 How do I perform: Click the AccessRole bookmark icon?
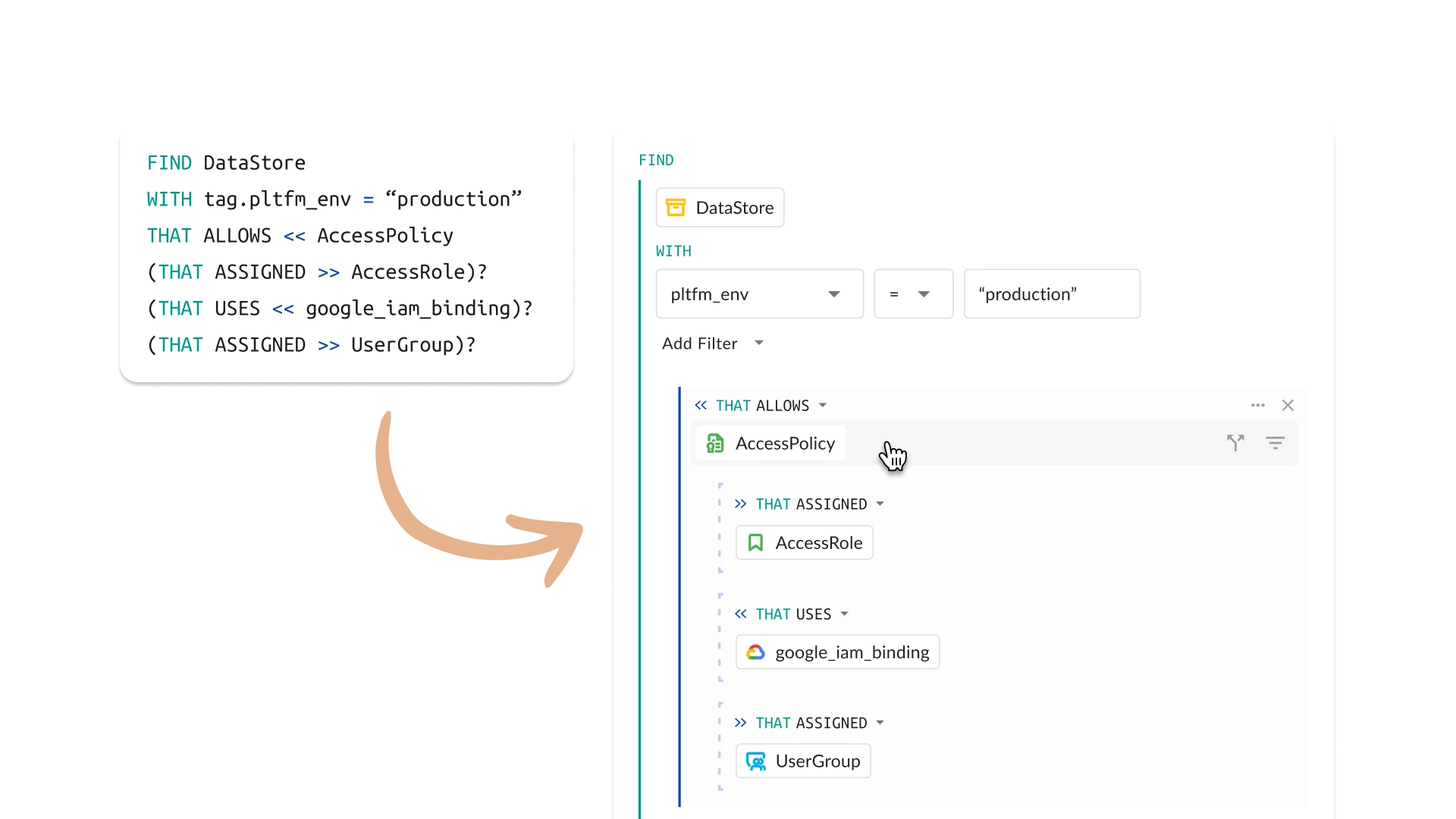tap(755, 543)
